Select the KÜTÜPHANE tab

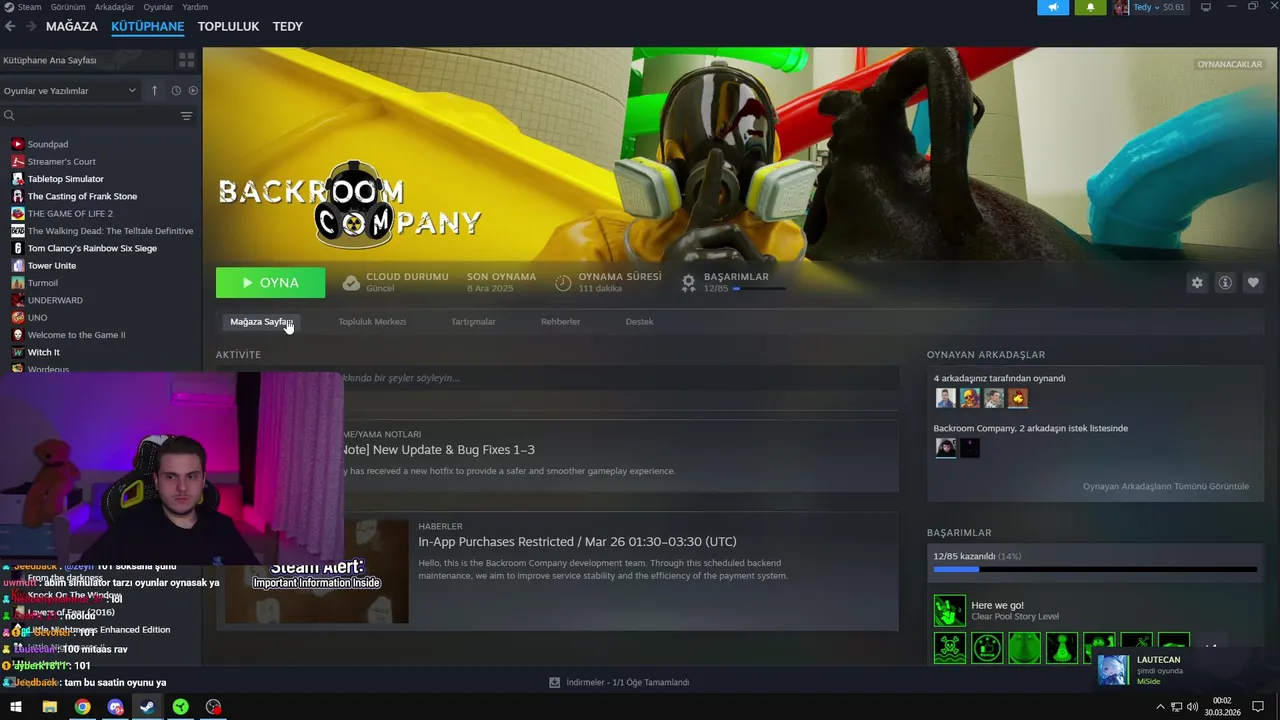point(148,26)
